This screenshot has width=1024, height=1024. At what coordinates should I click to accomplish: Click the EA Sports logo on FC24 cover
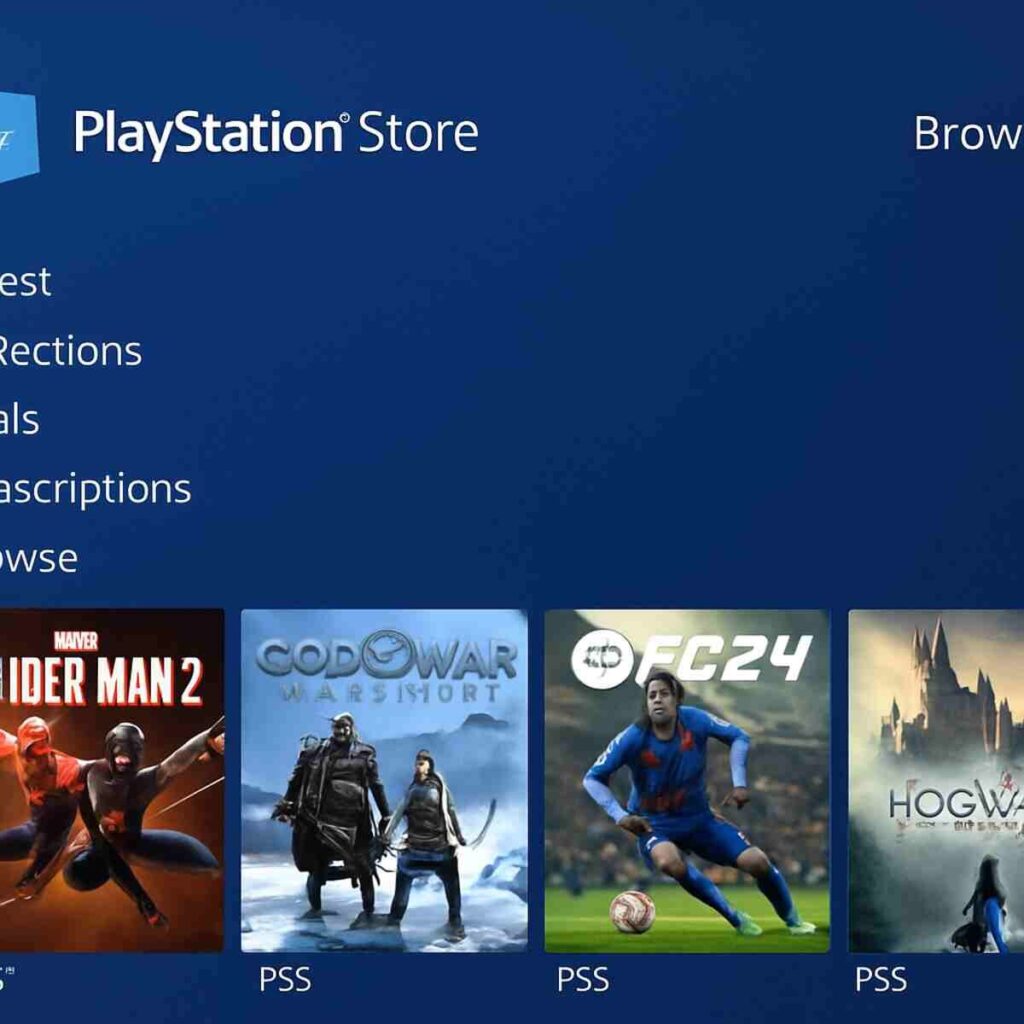pos(603,659)
